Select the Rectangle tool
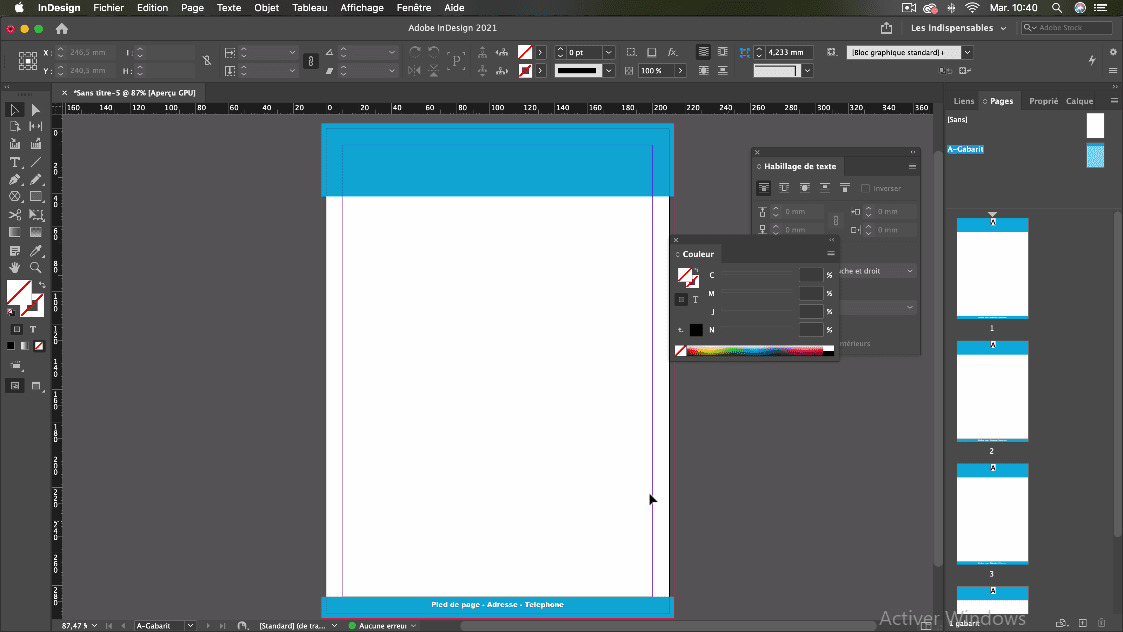 pos(35,196)
